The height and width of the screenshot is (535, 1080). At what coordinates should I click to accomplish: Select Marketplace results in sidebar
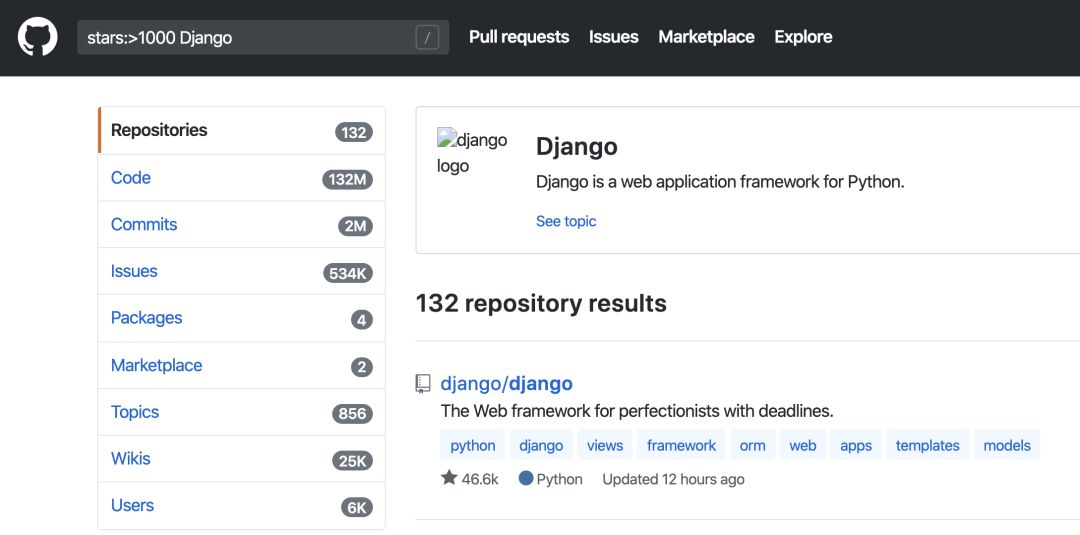(241, 365)
